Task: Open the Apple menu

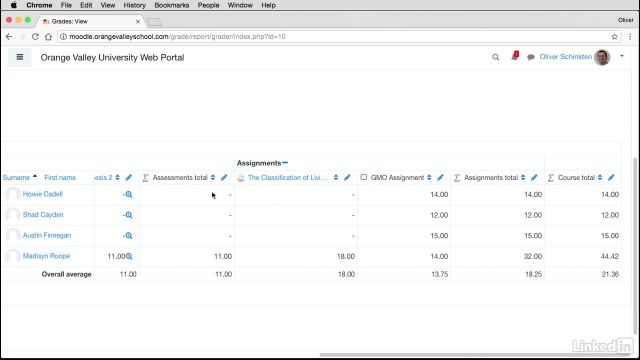Action: coord(13,5)
